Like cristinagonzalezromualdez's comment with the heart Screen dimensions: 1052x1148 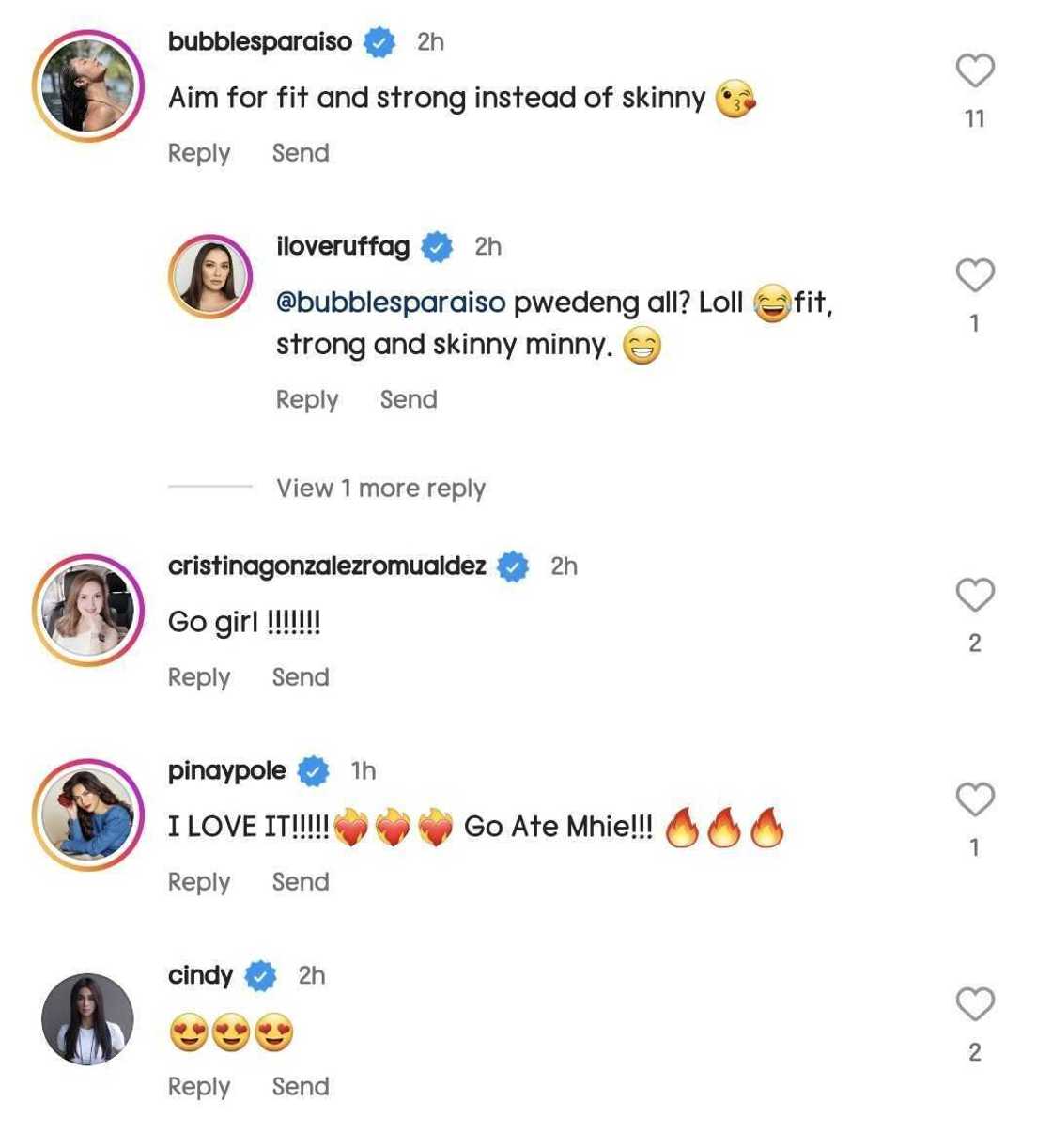pyautogui.click(x=975, y=596)
